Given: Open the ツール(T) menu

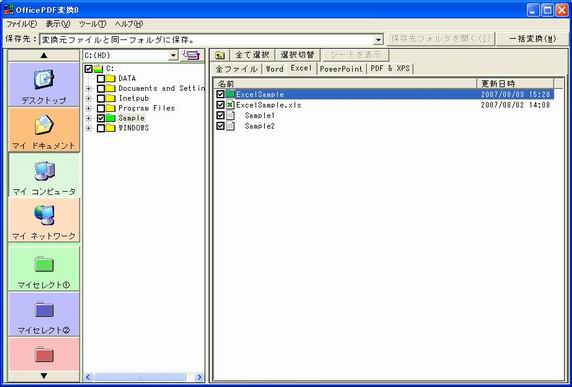Looking at the screenshot, I should pyautogui.click(x=93, y=24).
